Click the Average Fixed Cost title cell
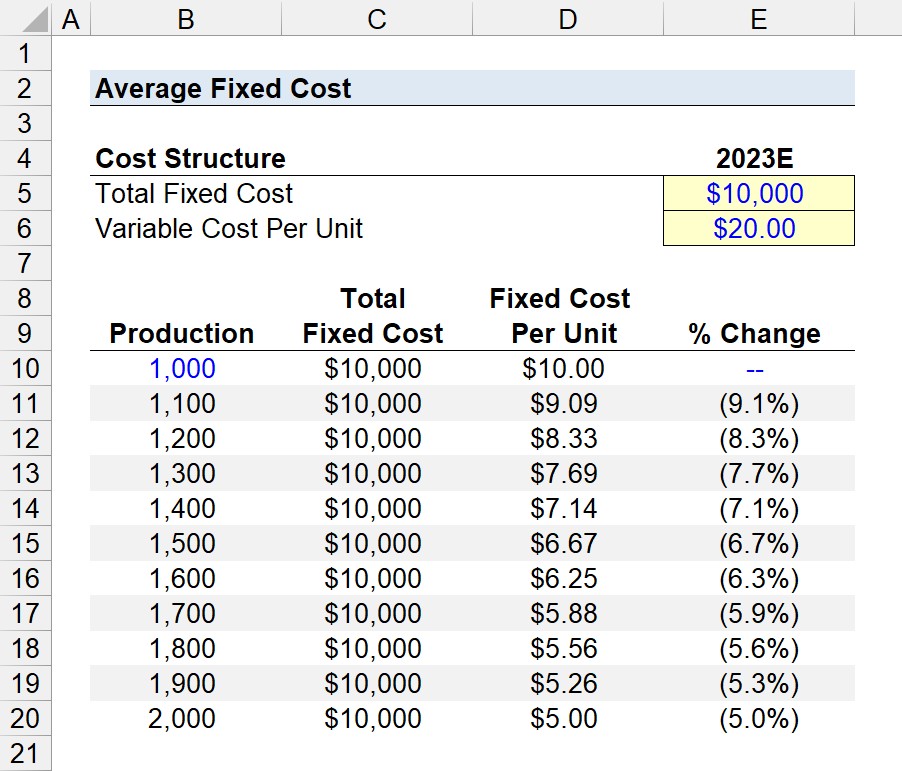902x771 pixels. 472,88
